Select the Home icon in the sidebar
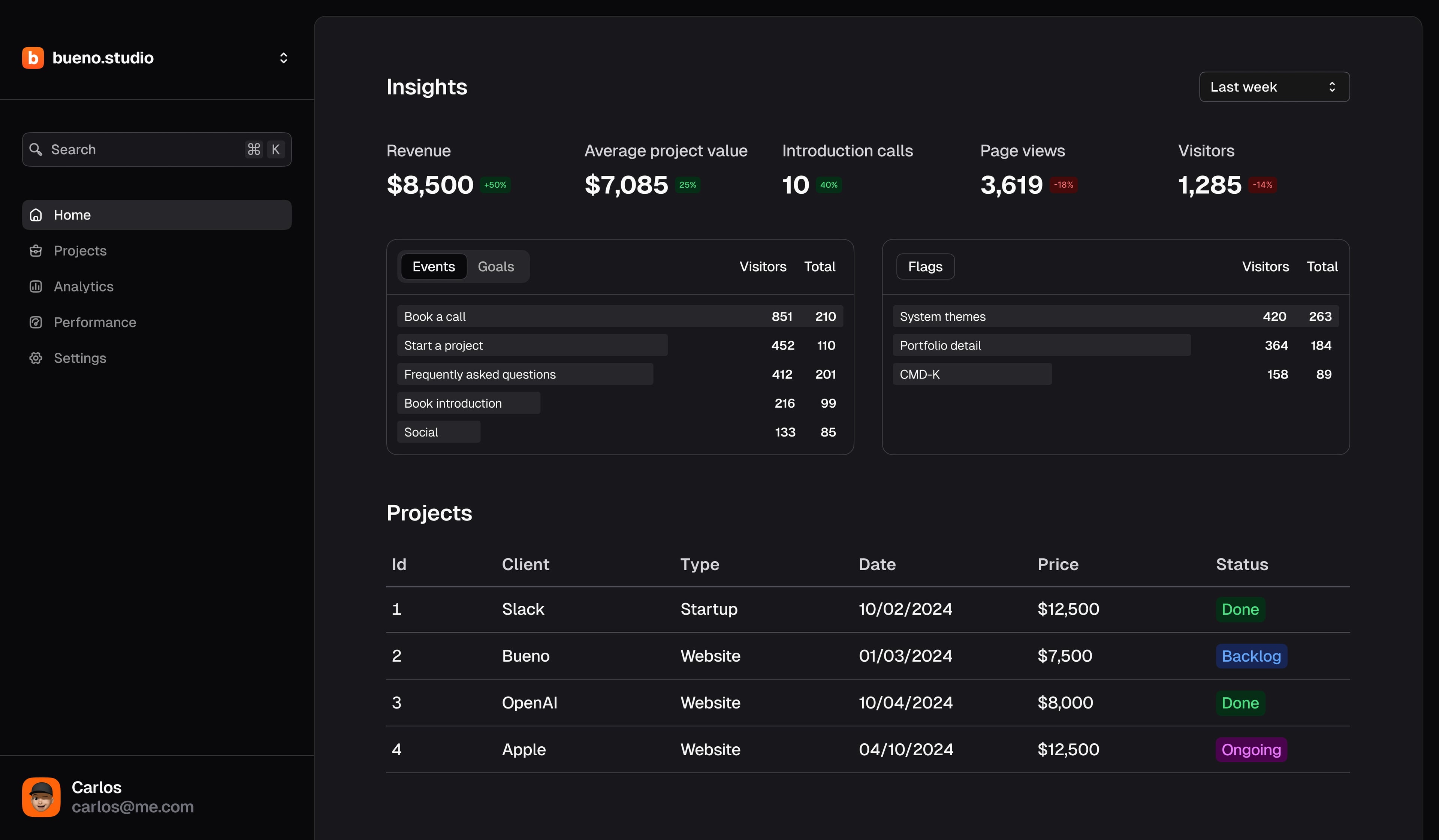The image size is (1439, 840). (x=35, y=215)
